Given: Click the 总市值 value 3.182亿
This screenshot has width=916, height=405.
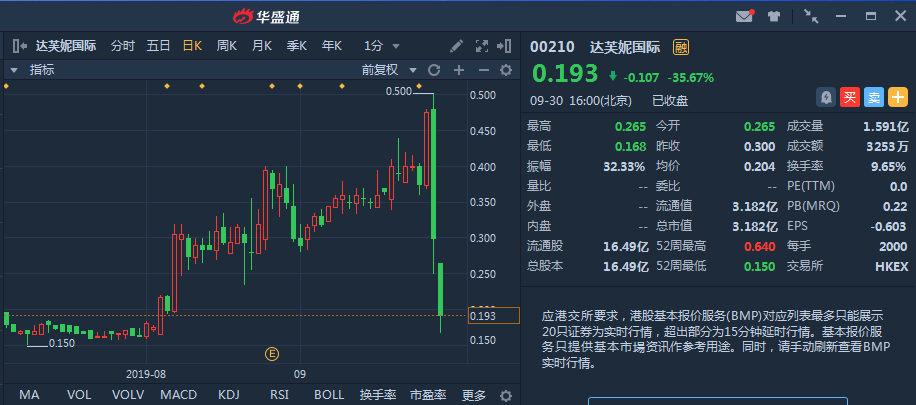Looking at the screenshot, I should (x=755, y=226).
